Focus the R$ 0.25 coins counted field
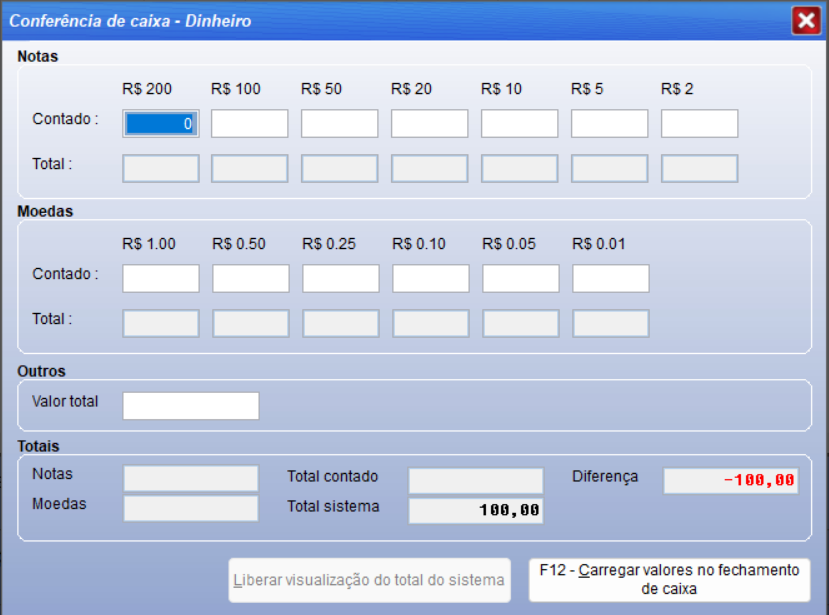This screenshot has height=615, width=829. coord(340,279)
